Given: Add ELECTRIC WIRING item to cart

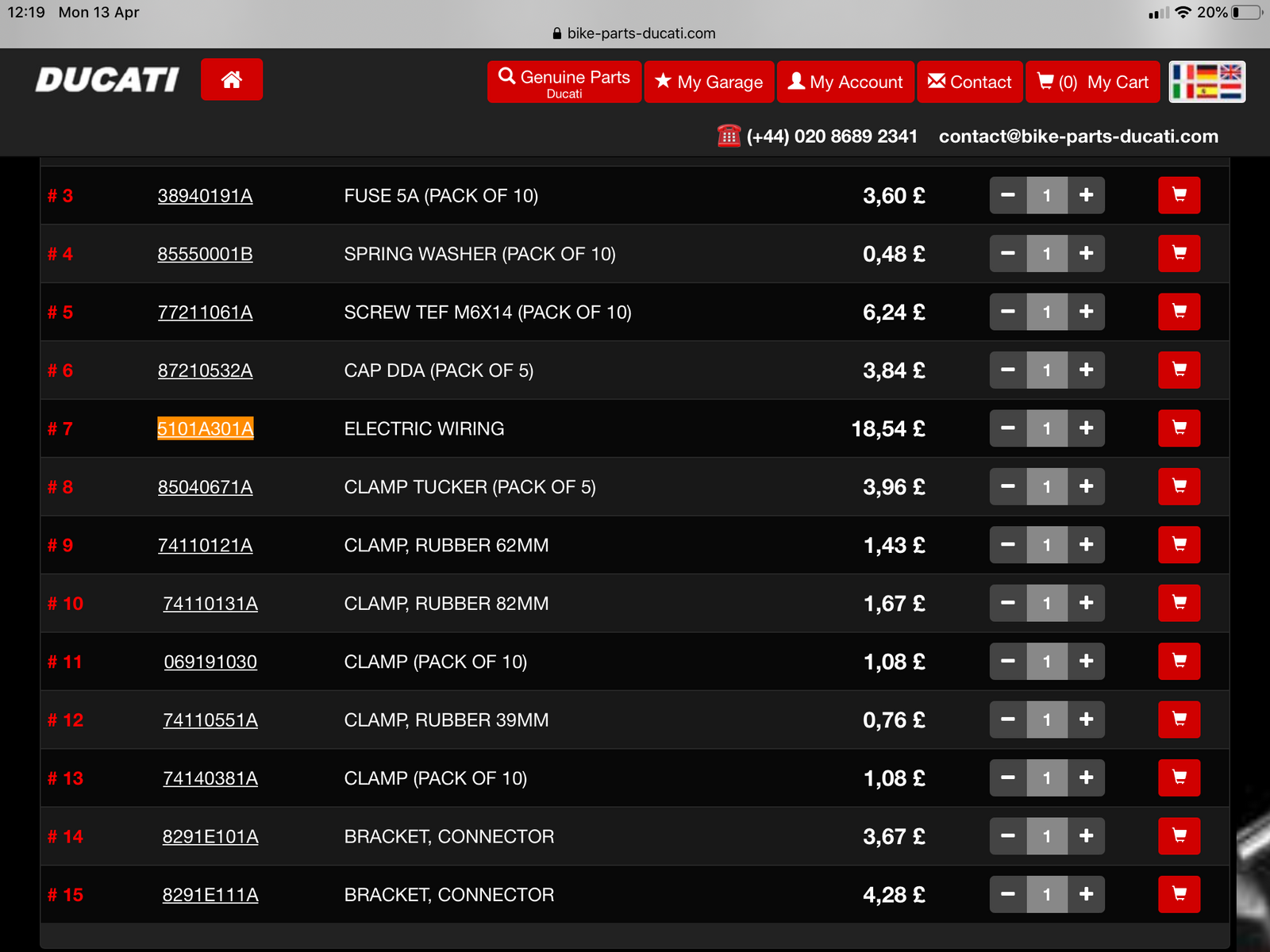Looking at the screenshot, I should click(x=1179, y=428).
